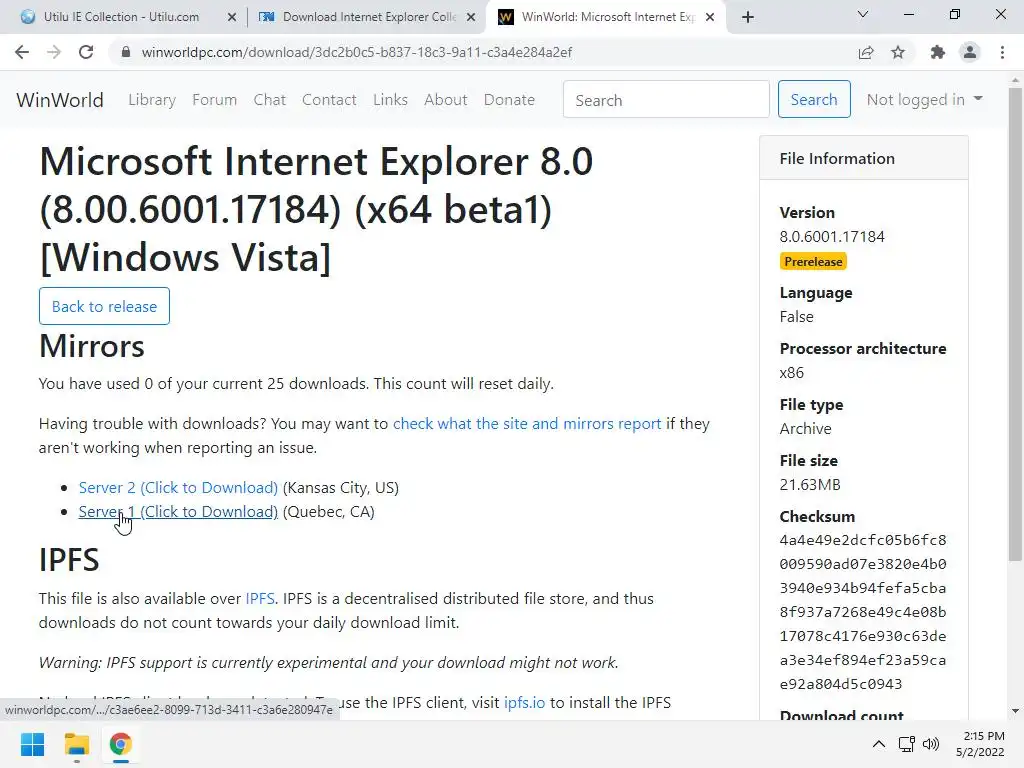This screenshot has height=768, width=1024.
Task: Open the Library menu item
Action: 152,100
